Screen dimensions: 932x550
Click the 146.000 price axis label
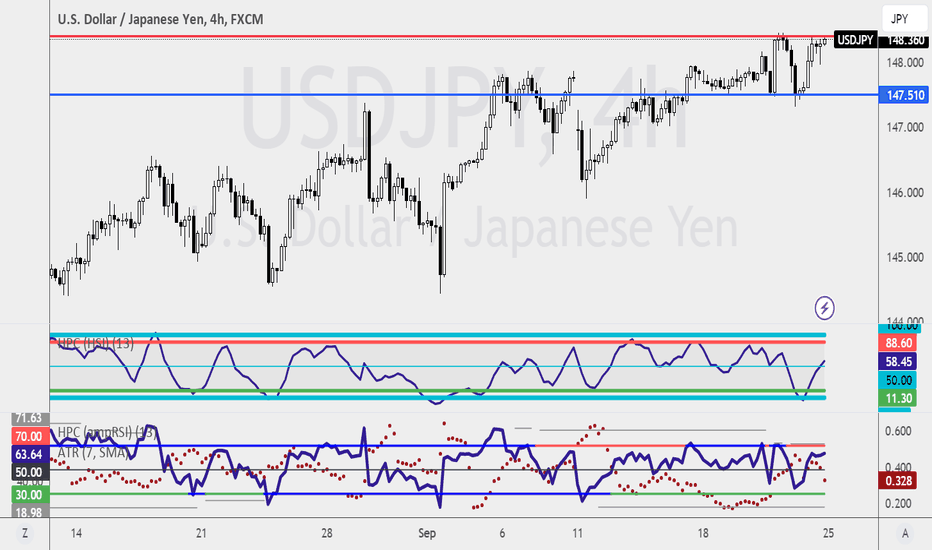click(x=905, y=193)
